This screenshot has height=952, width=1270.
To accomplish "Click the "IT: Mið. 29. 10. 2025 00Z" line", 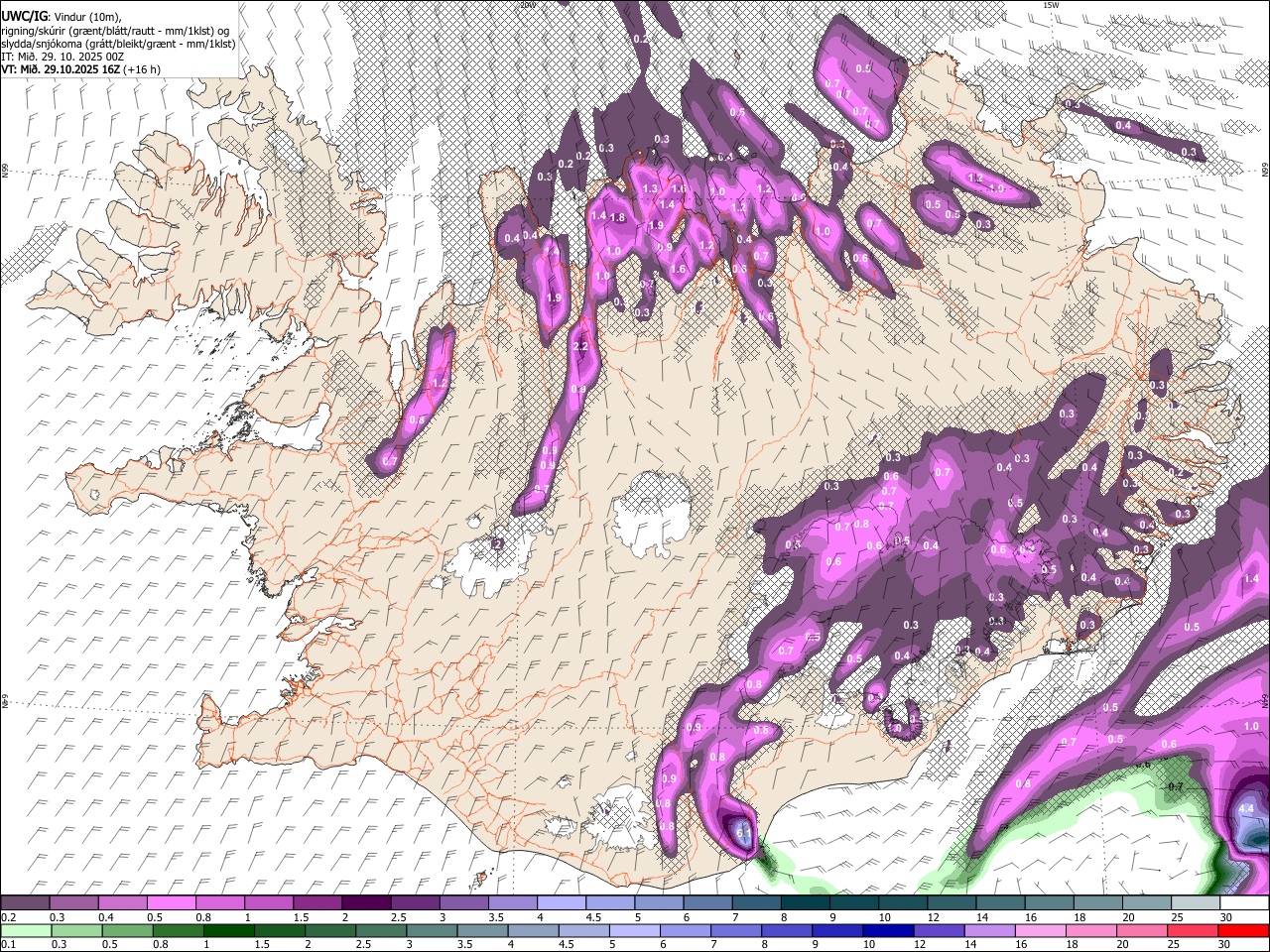I will 63,57.
